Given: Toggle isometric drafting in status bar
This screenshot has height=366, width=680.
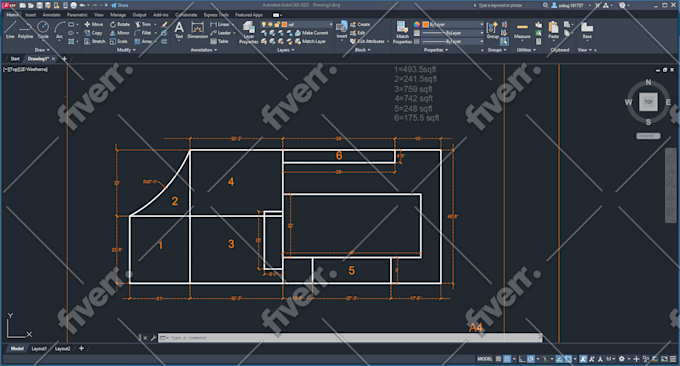Looking at the screenshot, I should (x=545, y=359).
